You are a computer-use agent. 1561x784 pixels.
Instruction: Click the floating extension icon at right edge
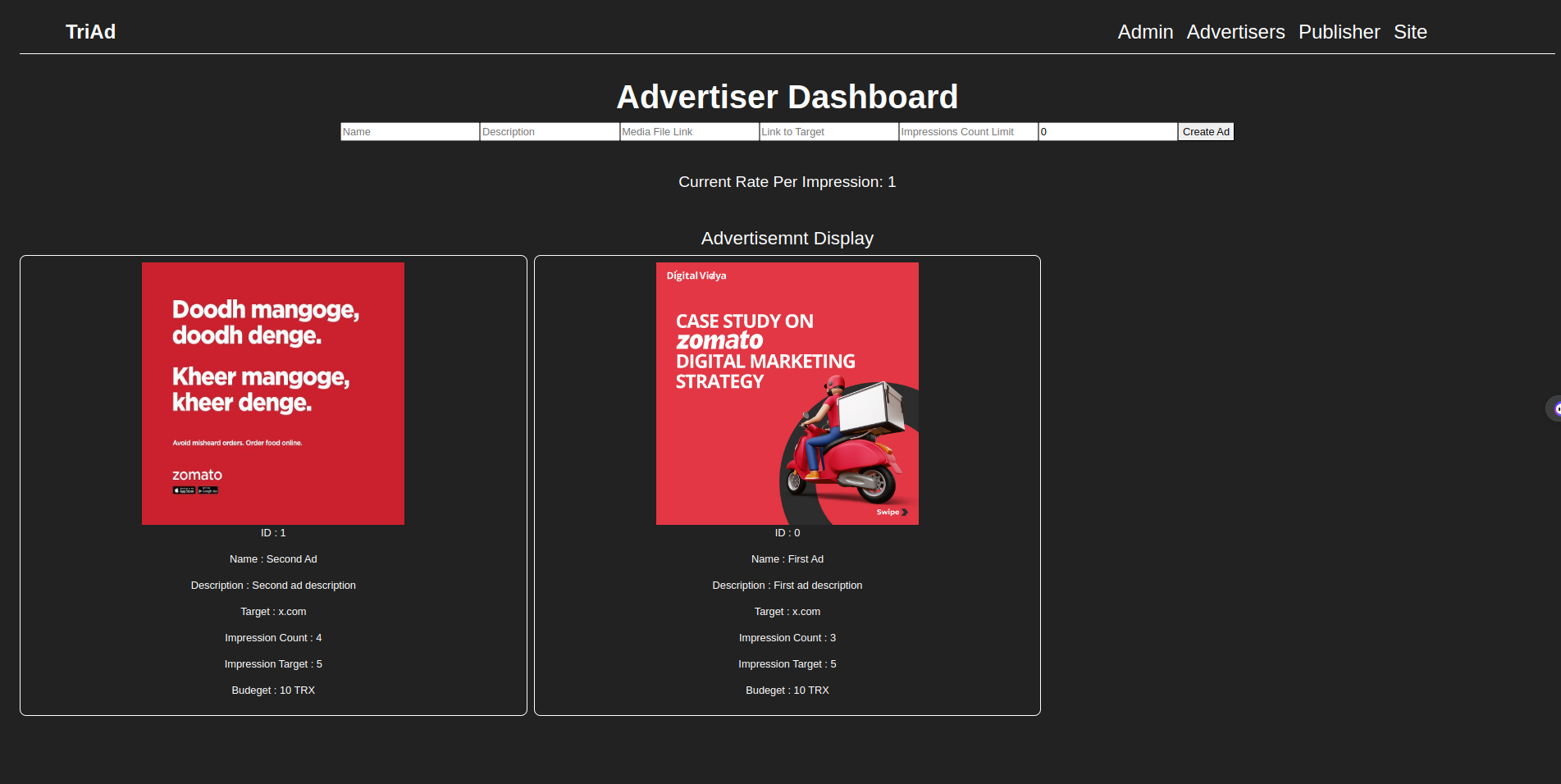1554,408
